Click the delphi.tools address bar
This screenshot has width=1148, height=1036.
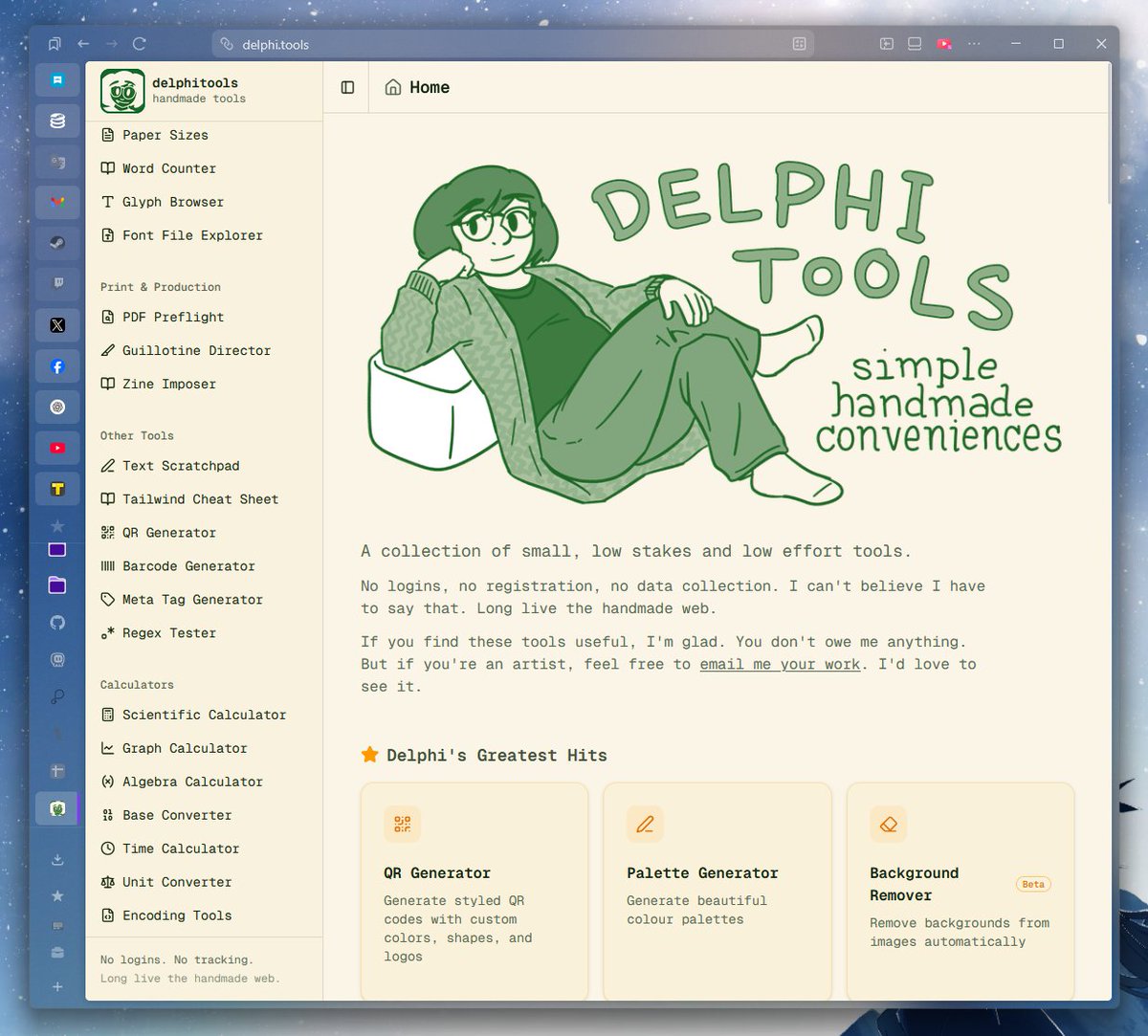coord(513,44)
